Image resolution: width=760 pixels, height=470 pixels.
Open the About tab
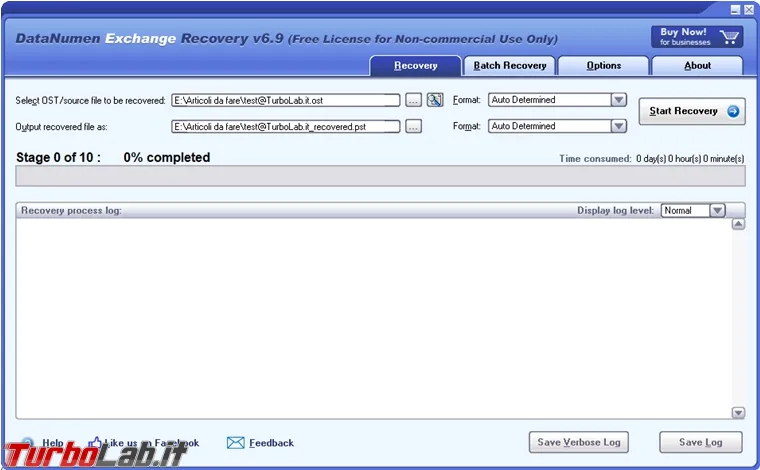tap(697, 66)
